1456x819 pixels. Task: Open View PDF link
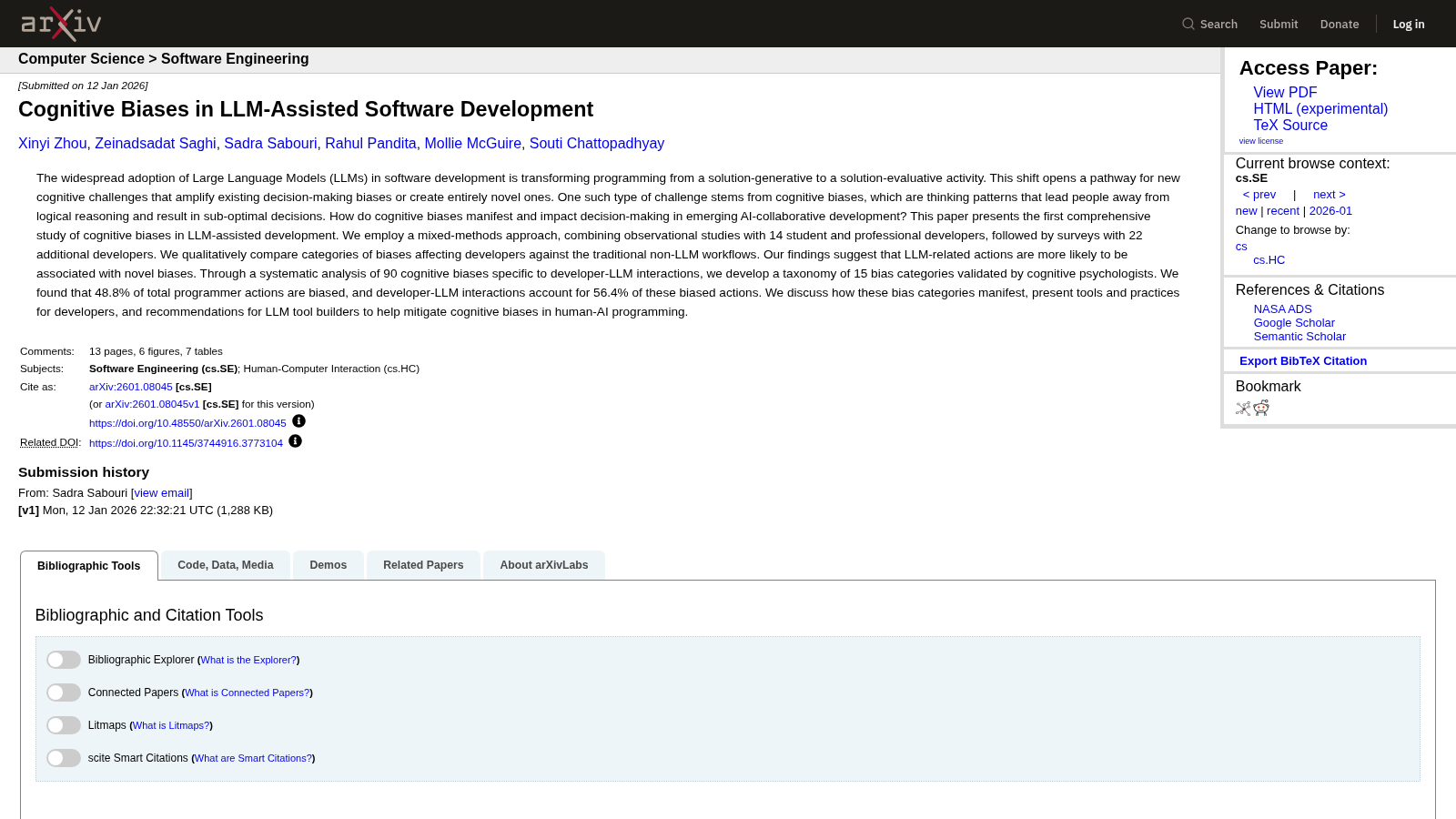(x=1285, y=93)
